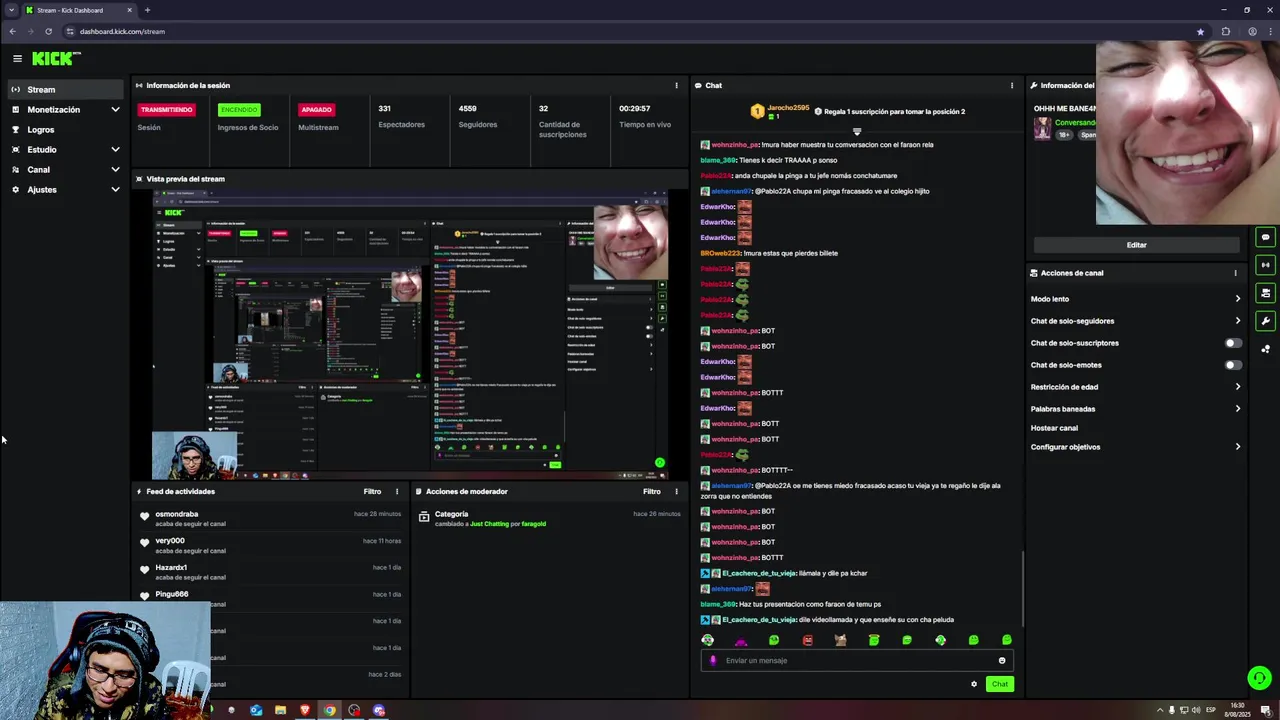Image resolution: width=1280 pixels, height=720 pixels.
Task: Click the three-circles icon in right rail
Action: (1265, 349)
